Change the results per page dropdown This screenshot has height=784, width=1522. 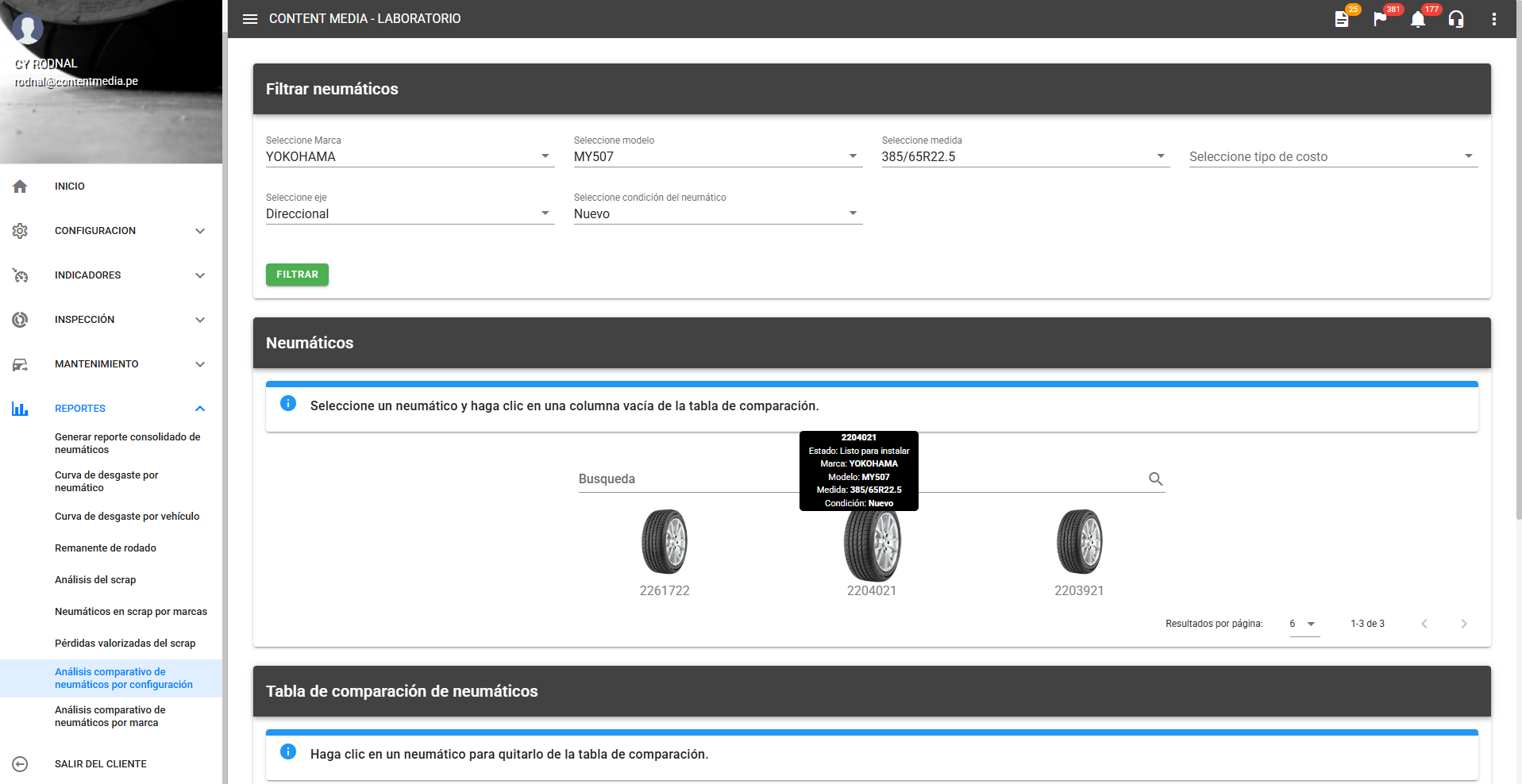[1304, 624]
